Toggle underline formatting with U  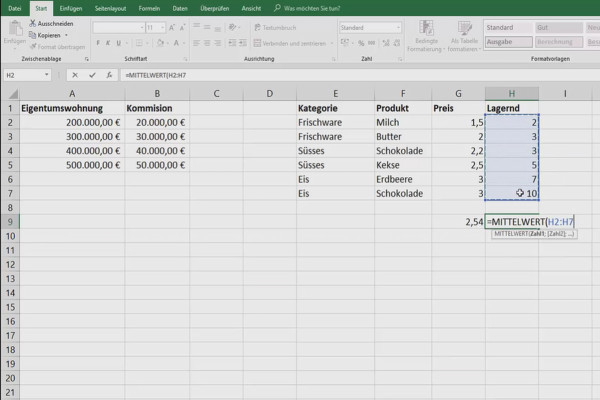[x=119, y=43]
